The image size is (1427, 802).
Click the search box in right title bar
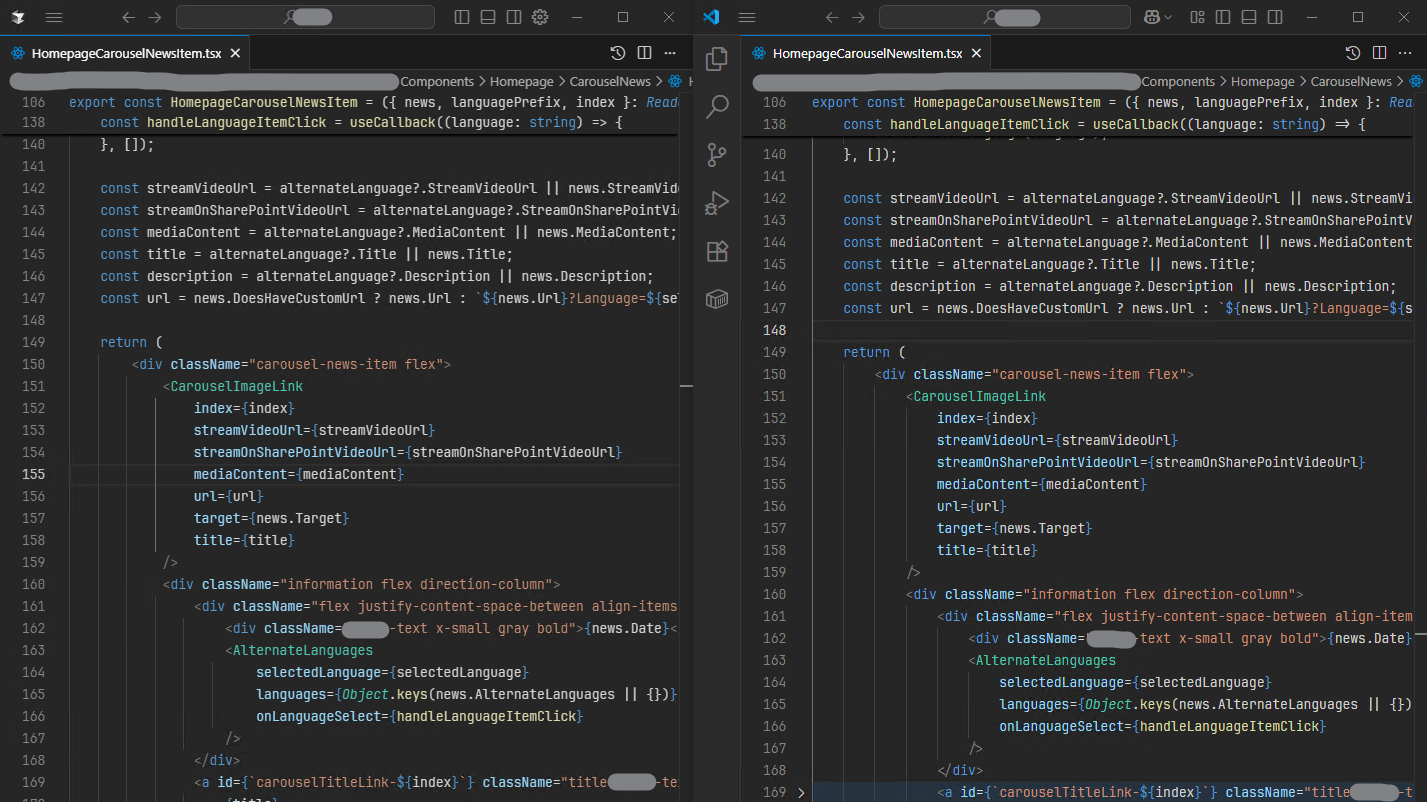pos(1007,17)
